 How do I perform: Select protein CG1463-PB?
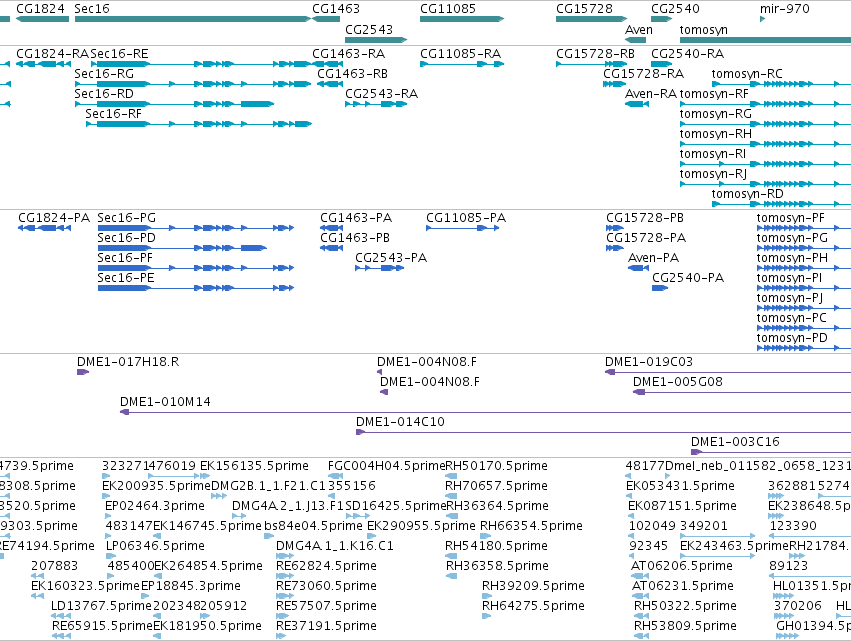[x=355, y=238]
